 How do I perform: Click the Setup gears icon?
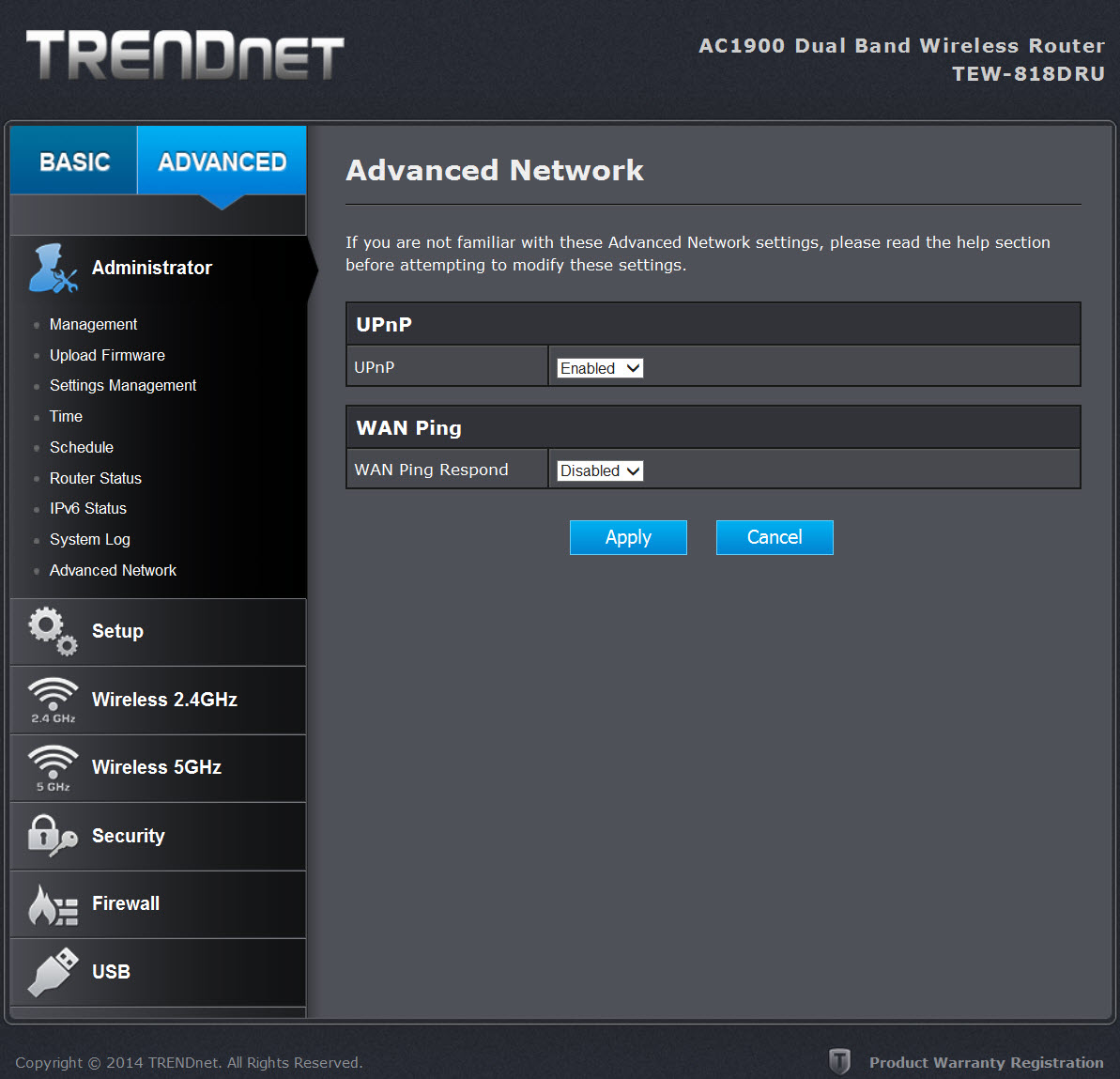pos(53,632)
